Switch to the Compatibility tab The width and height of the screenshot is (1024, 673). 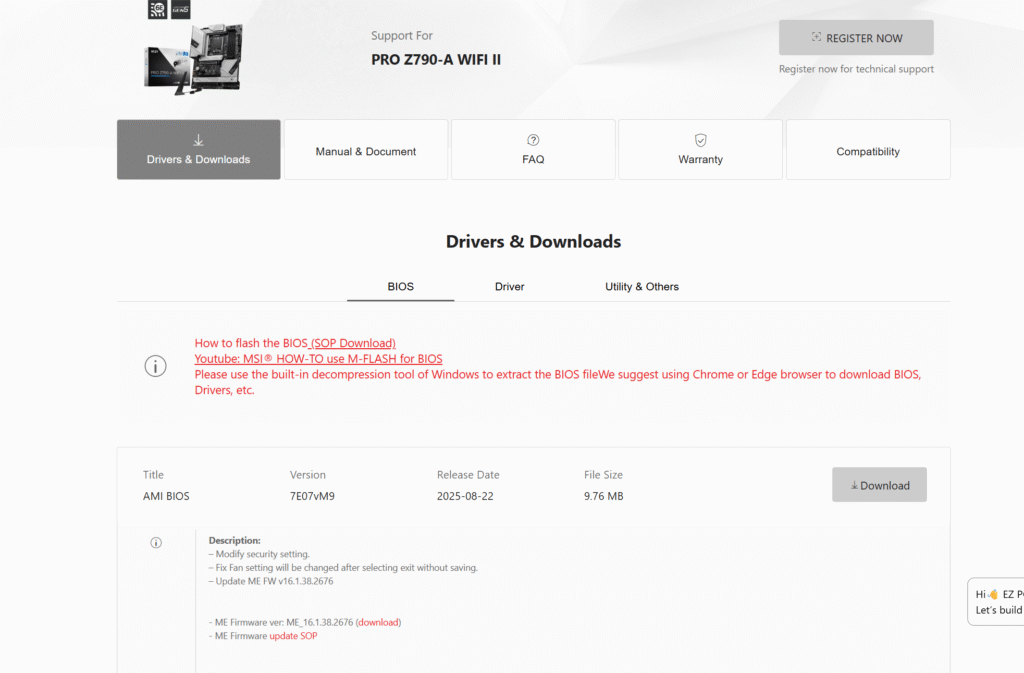pyautogui.click(x=868, y=151)
